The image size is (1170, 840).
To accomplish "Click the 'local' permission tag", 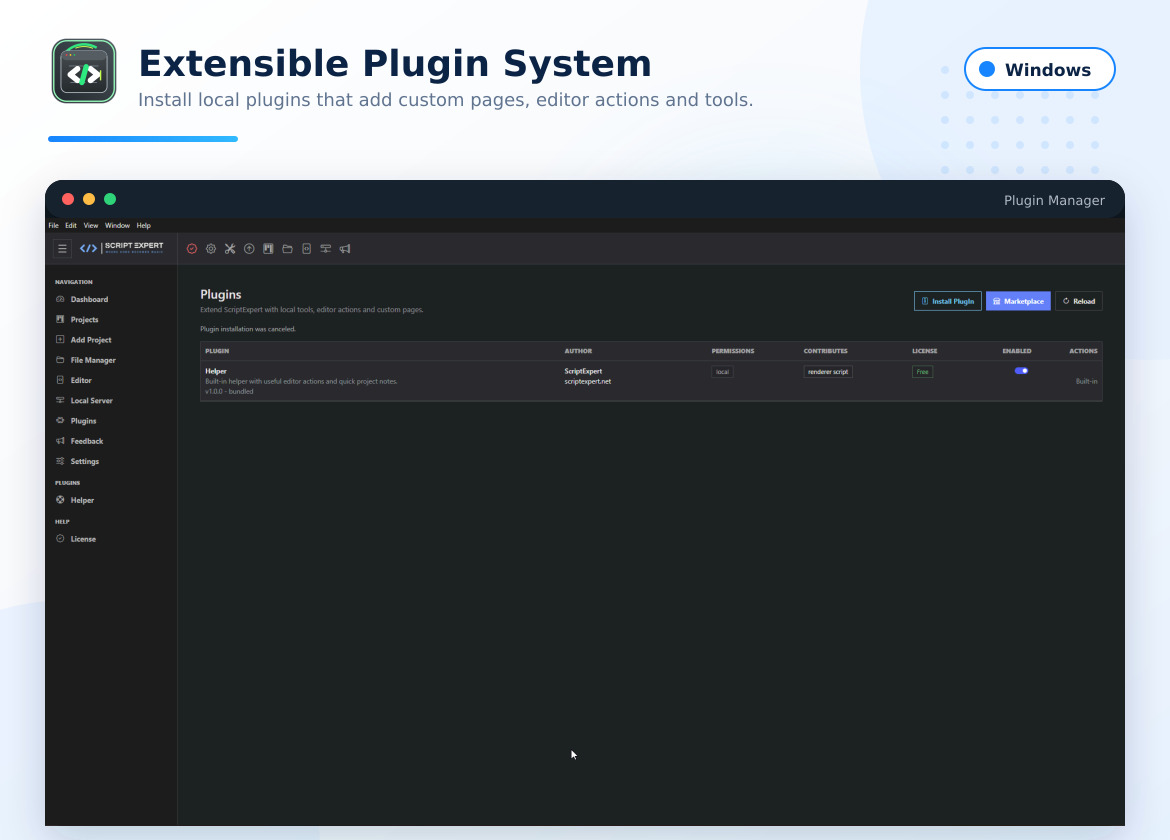I will [x=722, y=372].
